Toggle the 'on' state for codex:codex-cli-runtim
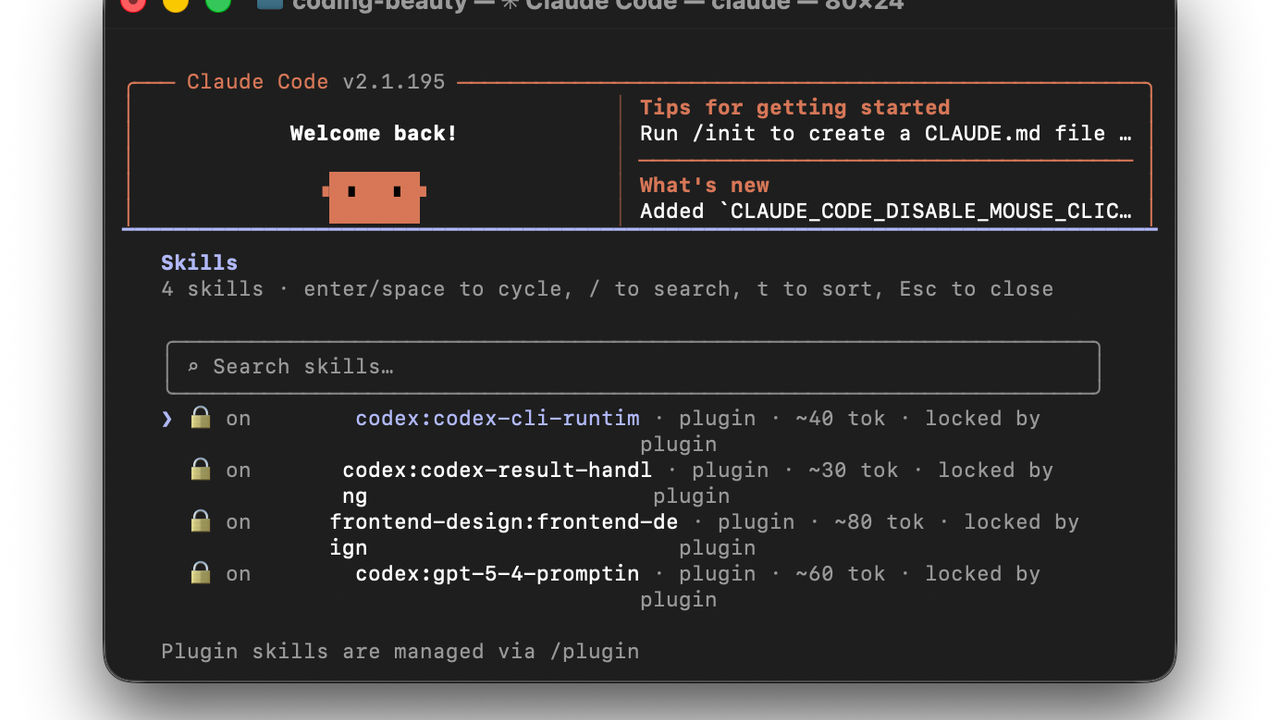The width and height of the screenshot is (1280, 720). click(238, 419)
